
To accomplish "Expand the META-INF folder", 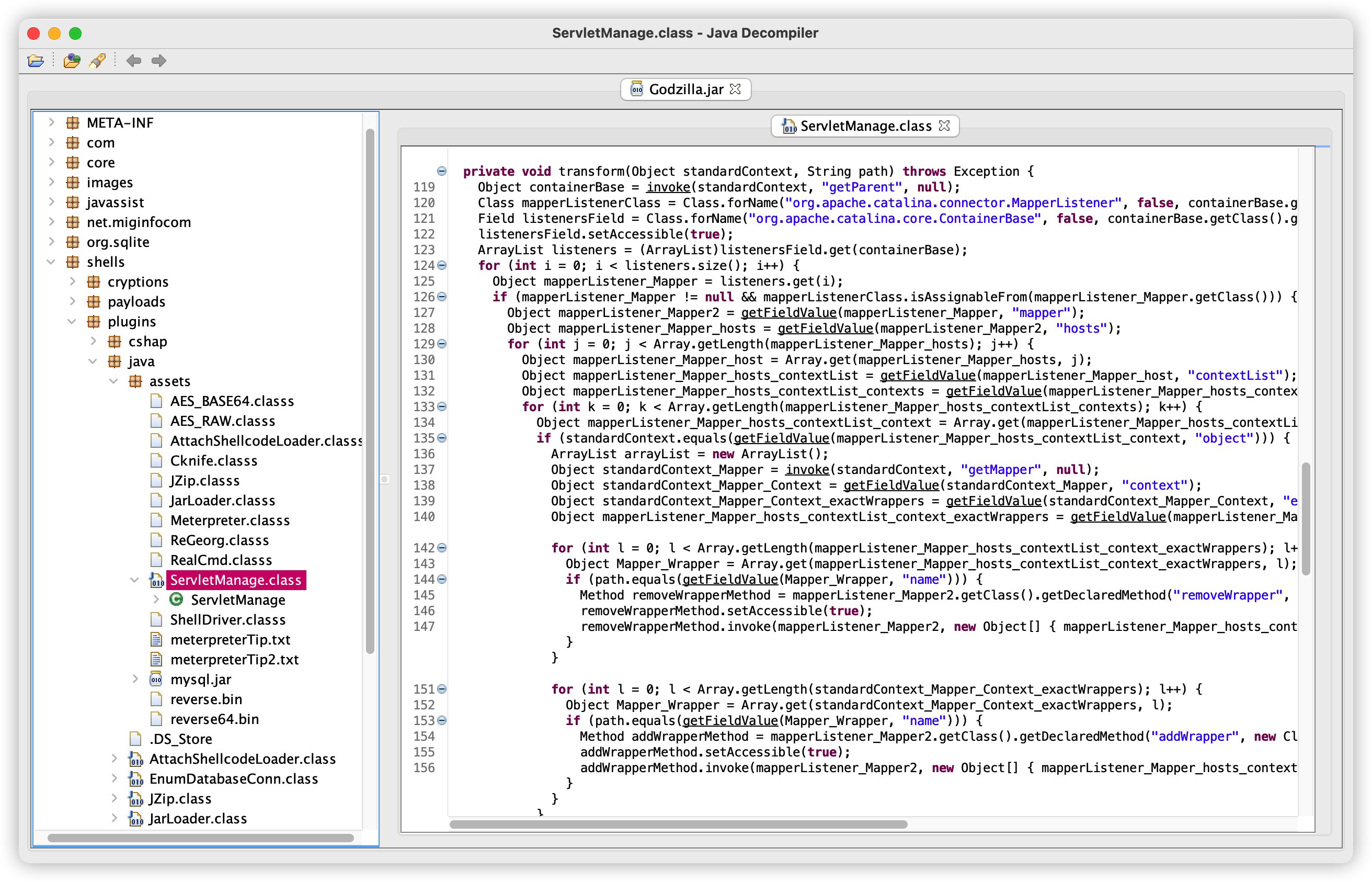I will tap(51, 122).
